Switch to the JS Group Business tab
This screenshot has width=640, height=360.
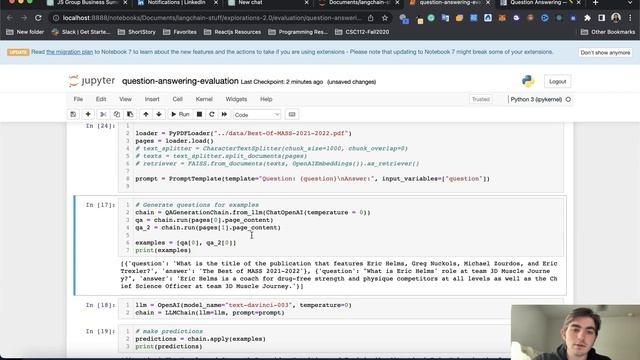(86, 3)
